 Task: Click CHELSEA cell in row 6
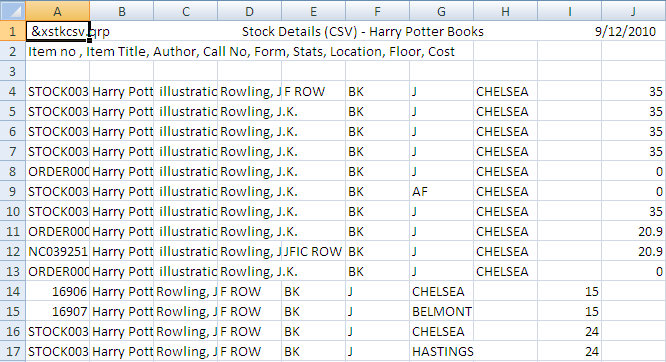(505, 131)
